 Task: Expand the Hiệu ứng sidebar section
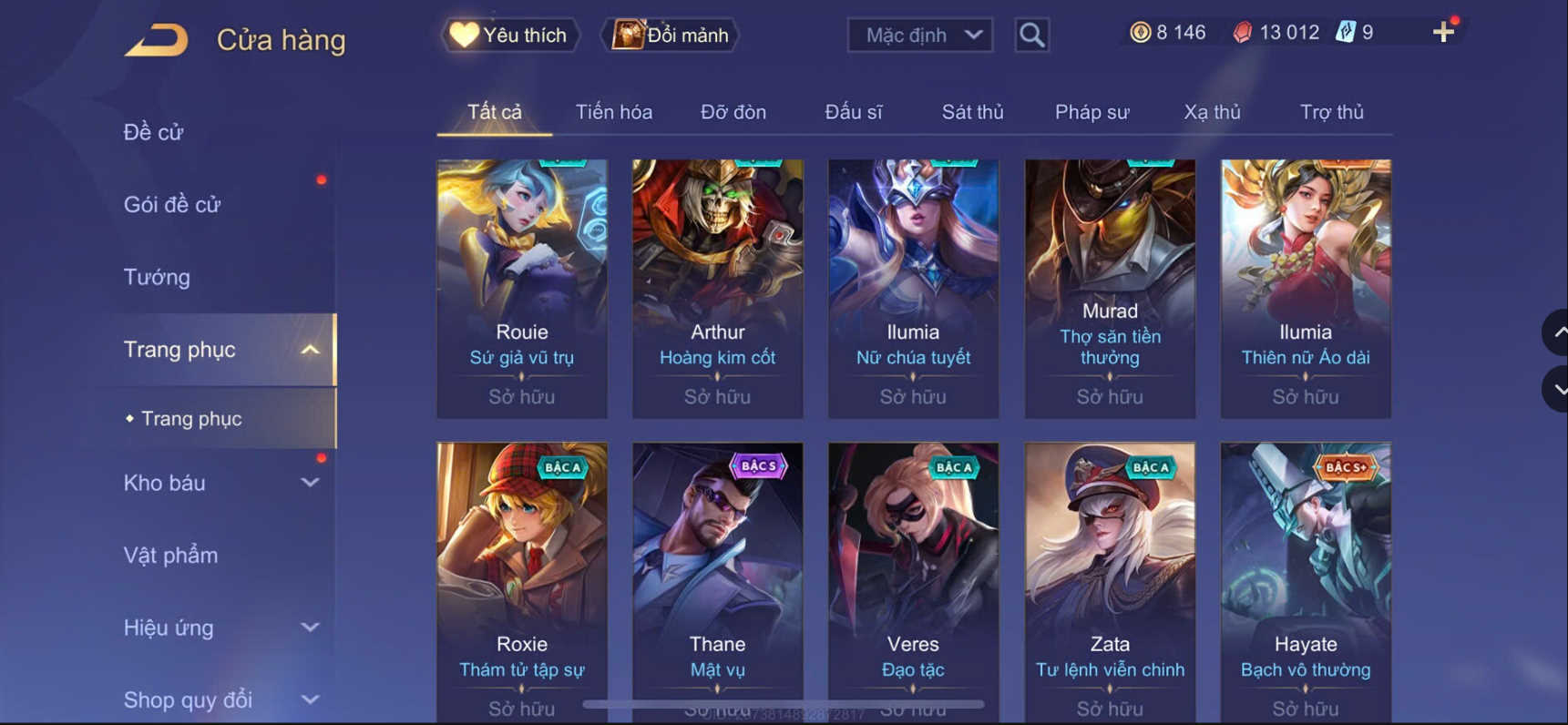pos(310,628)
